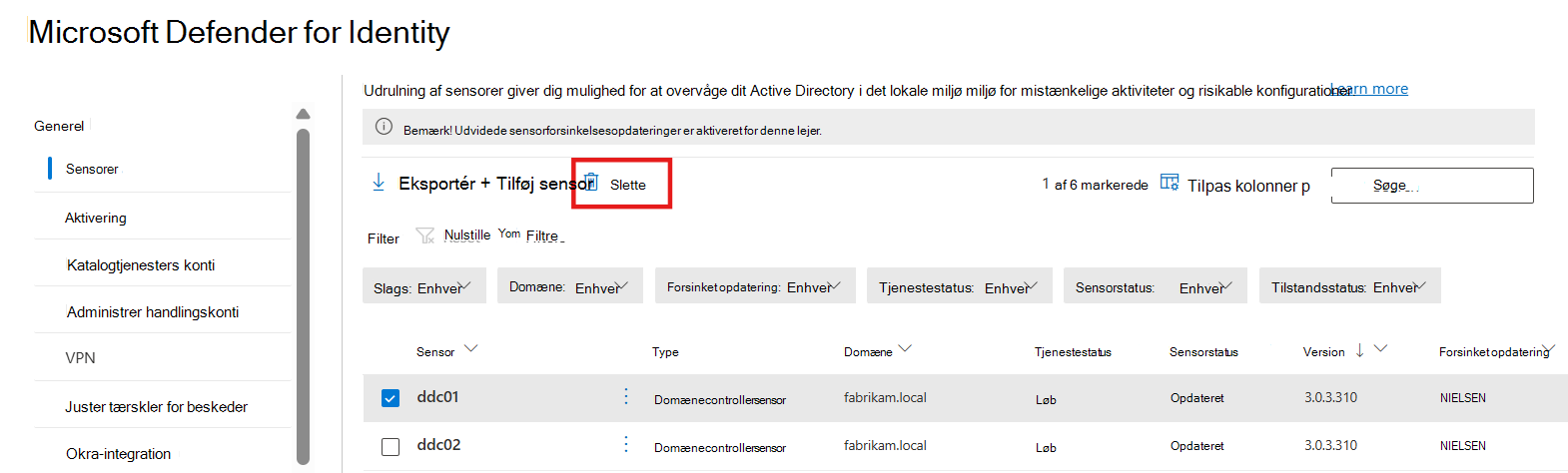Click NIELSEN in the ddc02 row
Viewport: 1568px width, 473px height.
tap(1463, 445)
